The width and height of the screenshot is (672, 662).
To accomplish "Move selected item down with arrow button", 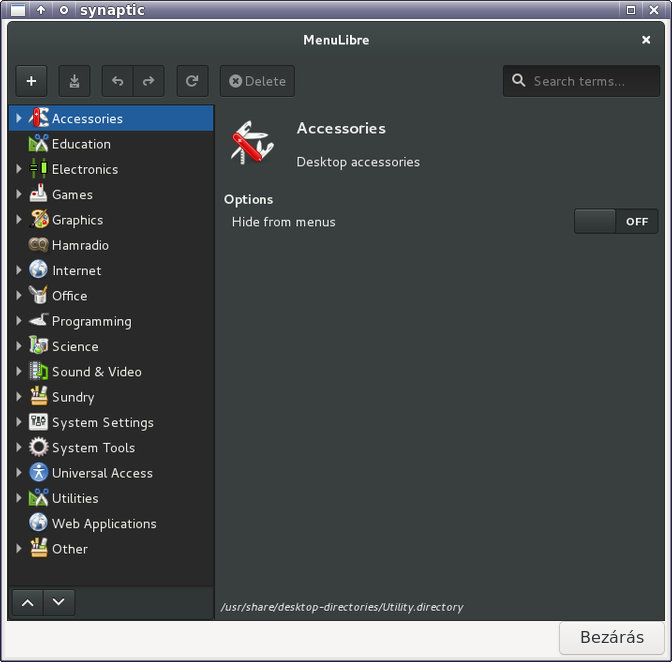I will (59, 602).
